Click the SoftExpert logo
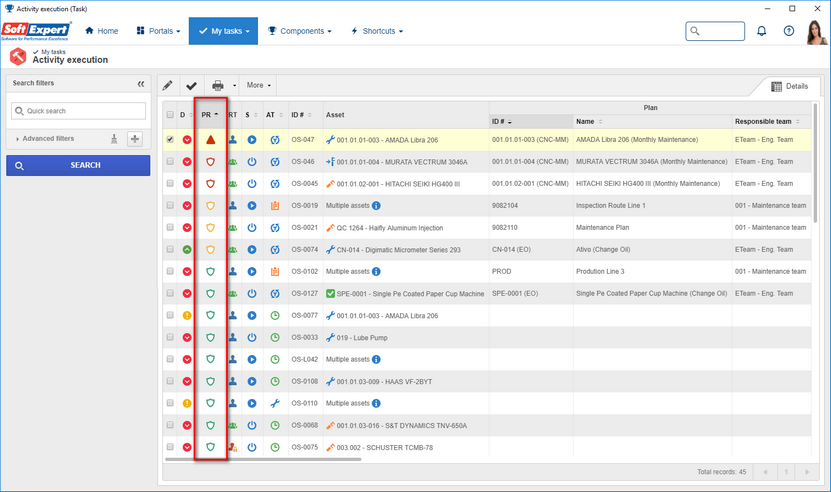The image size is (831, 492). (36, 31)
